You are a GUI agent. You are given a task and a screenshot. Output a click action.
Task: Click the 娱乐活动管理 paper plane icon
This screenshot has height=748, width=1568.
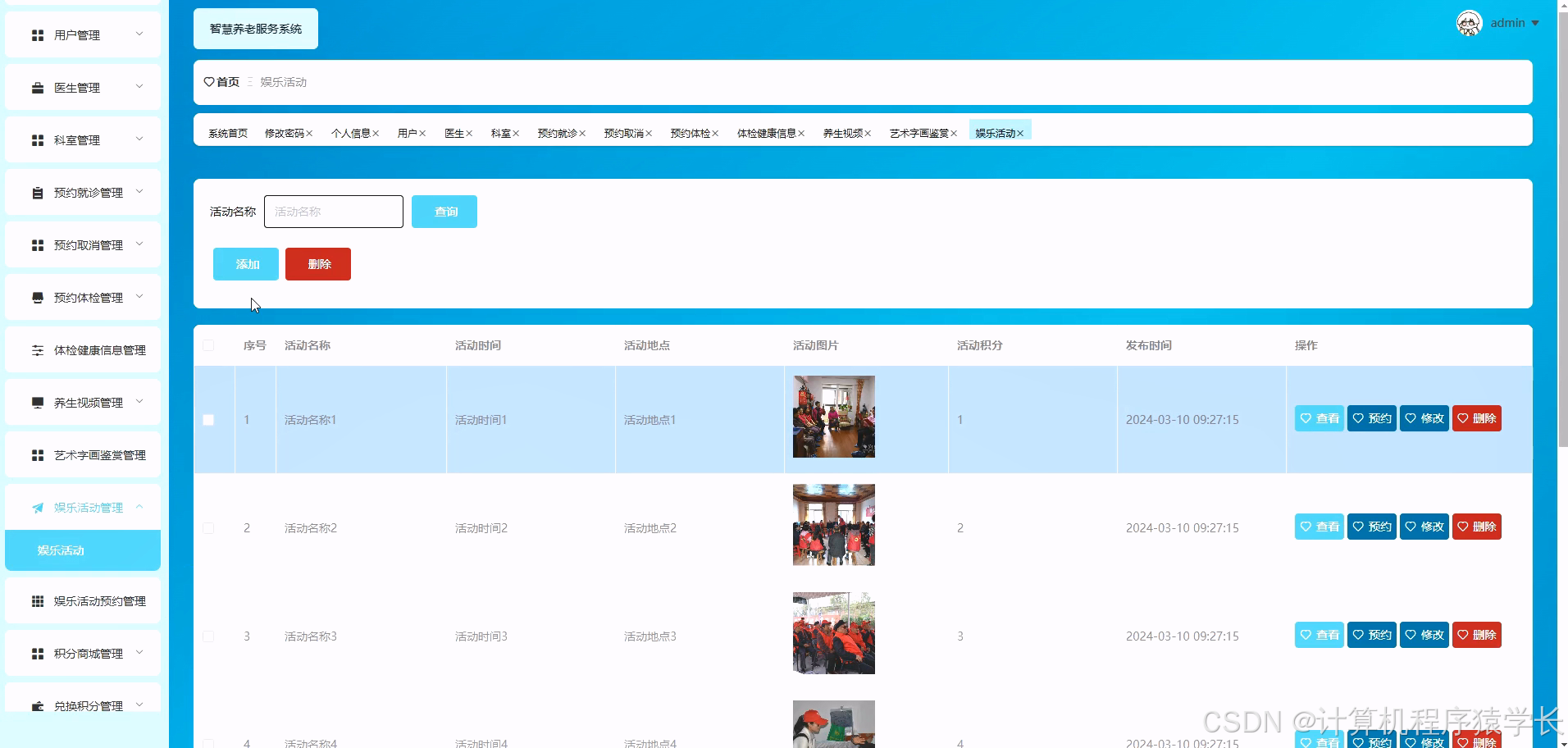coord(38,508)
